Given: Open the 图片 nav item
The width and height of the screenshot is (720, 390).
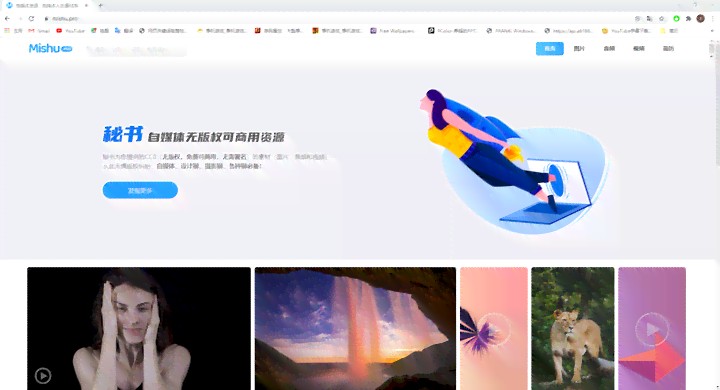Looking at the screenshot, I should coord(579,48).
